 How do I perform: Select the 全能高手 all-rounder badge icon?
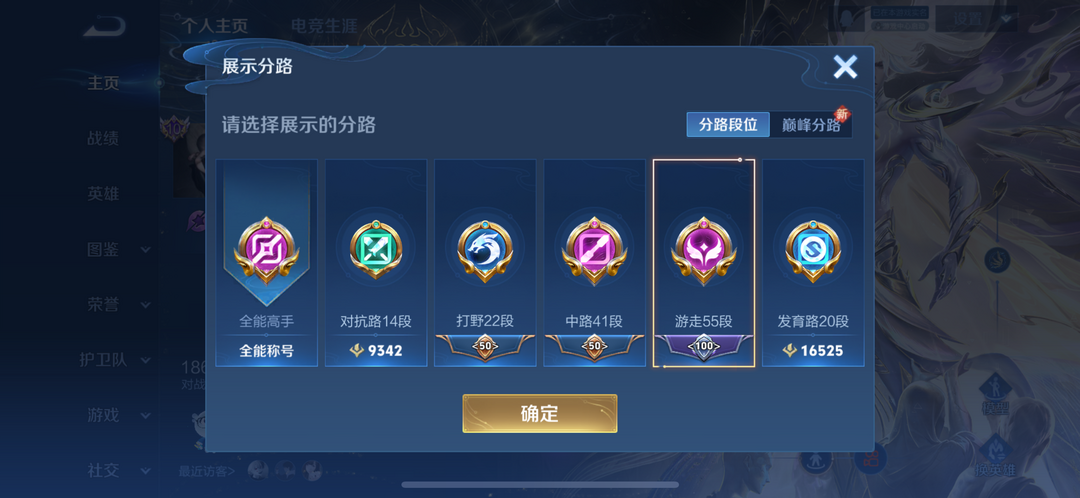267,250
